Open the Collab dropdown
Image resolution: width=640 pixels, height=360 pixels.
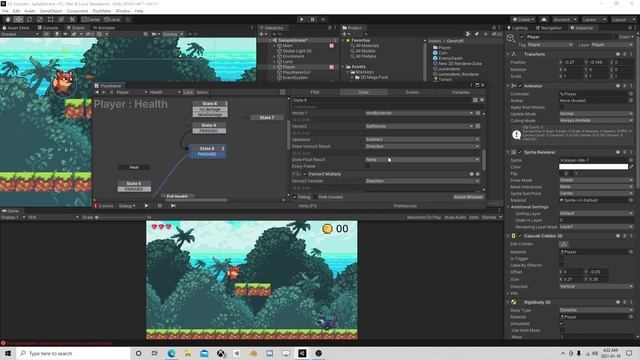[x=523, y=19]
